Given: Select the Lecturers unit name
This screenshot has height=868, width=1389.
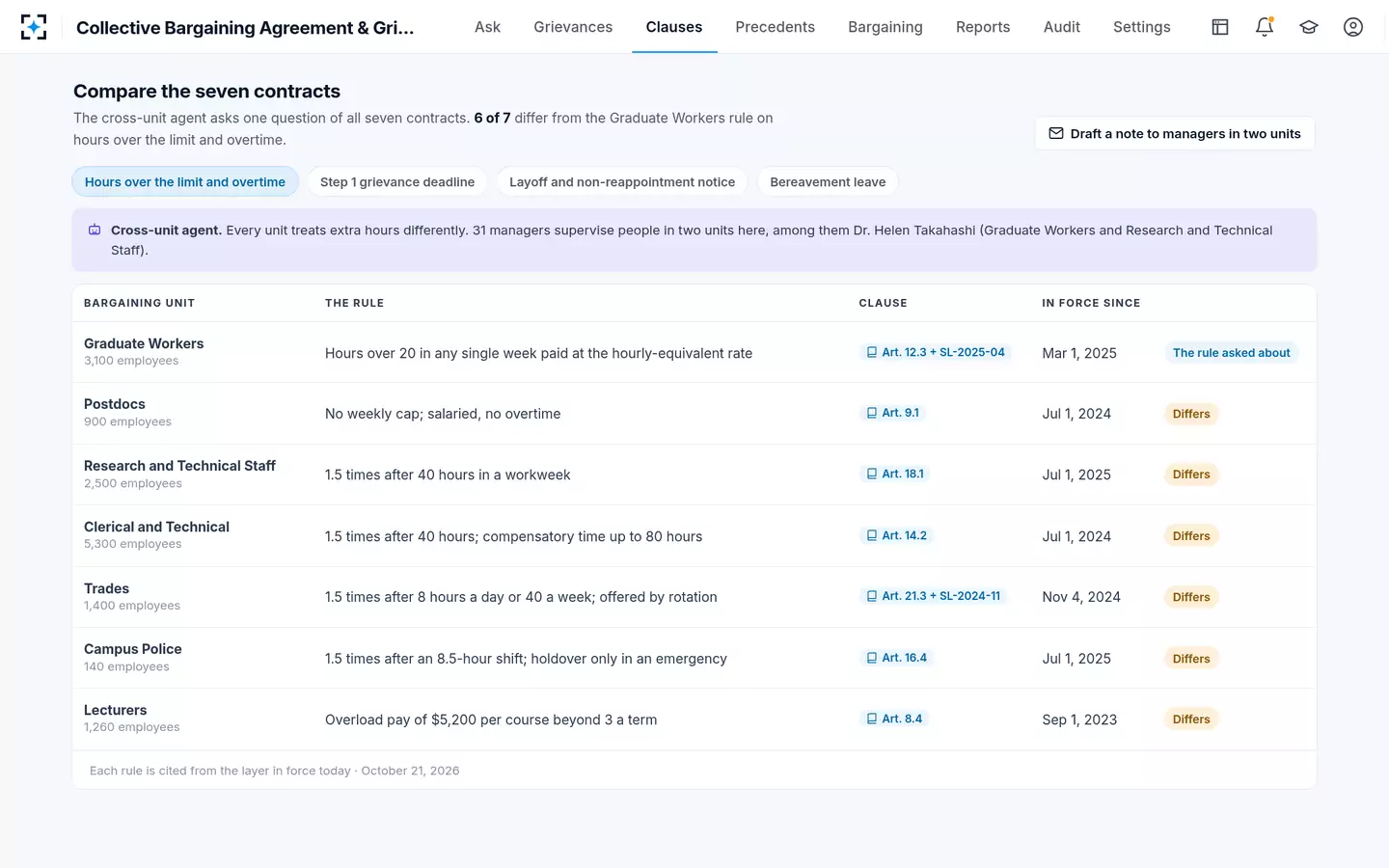Looking at the screenshot, I should [x=116, y=710].
